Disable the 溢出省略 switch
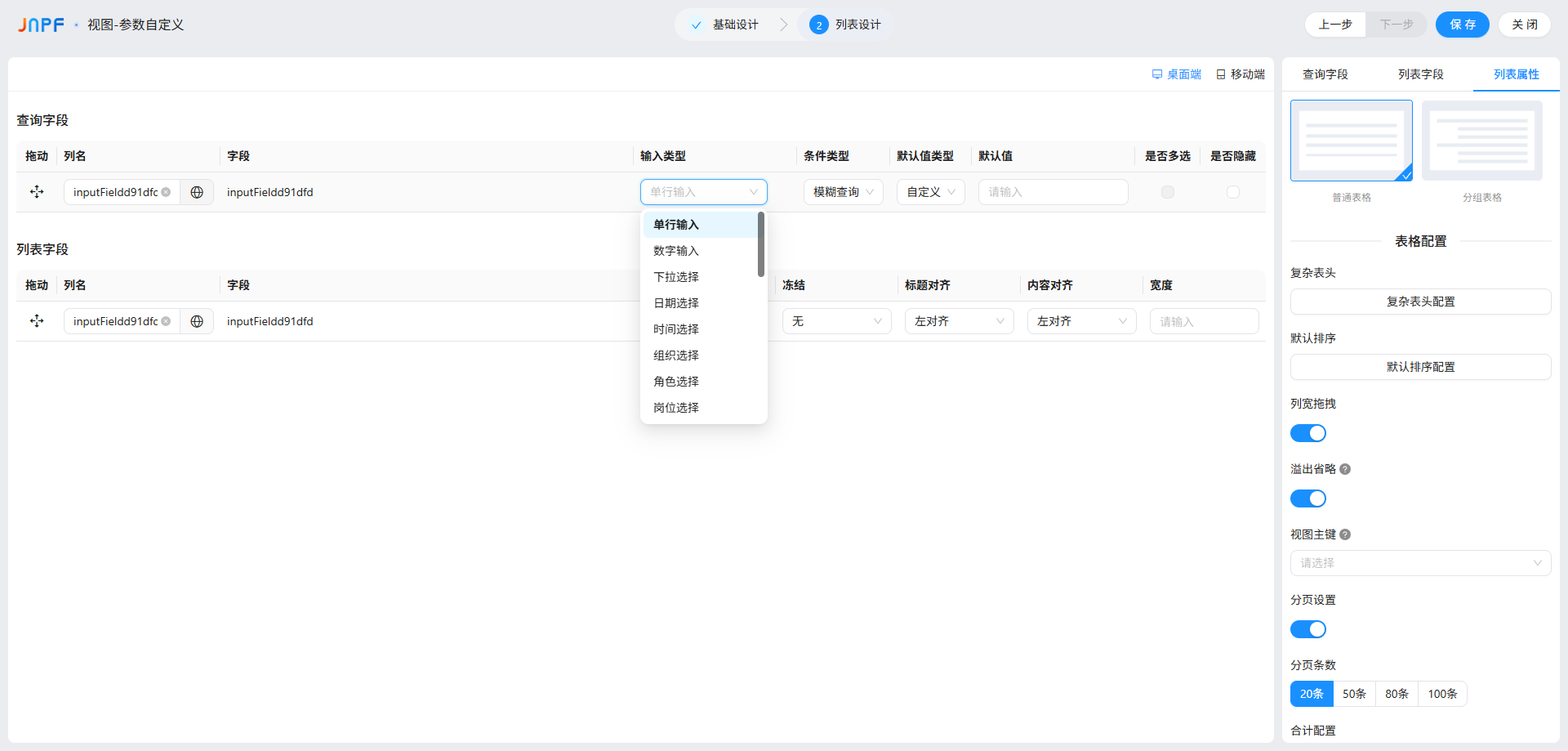 (x=1307, y=498)
